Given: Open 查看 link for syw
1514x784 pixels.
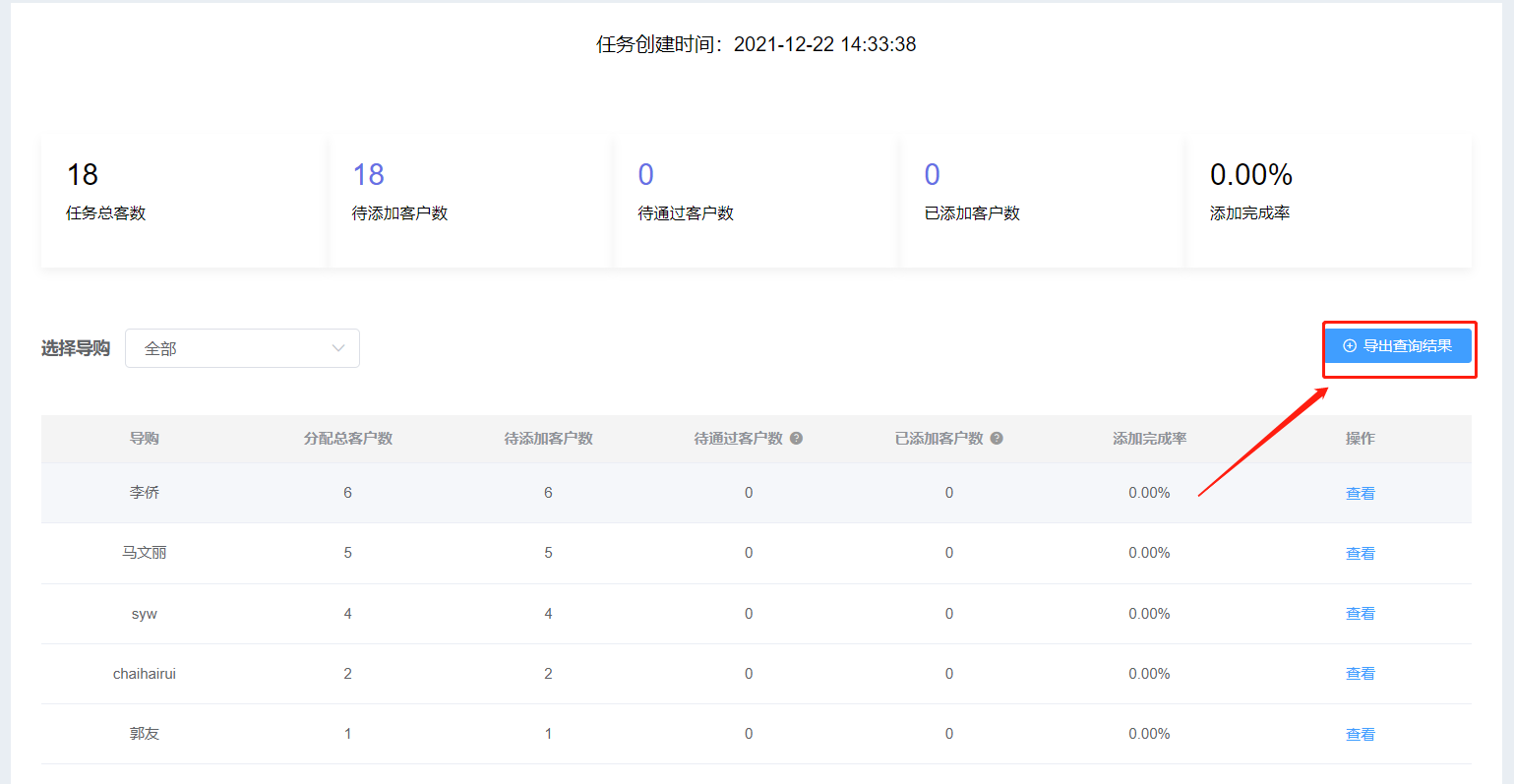Looking at the screenshot, I should pyautogui.click(x=1361, y=614).
